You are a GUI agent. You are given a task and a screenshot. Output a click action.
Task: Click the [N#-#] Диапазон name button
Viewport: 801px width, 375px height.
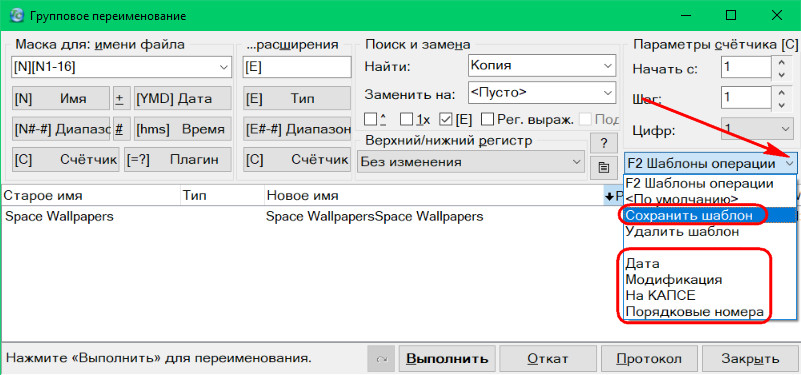[x=60, y=129]
